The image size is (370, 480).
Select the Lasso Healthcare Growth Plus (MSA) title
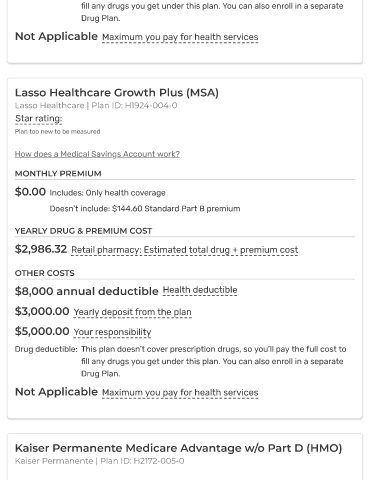(x=117, y=92)
